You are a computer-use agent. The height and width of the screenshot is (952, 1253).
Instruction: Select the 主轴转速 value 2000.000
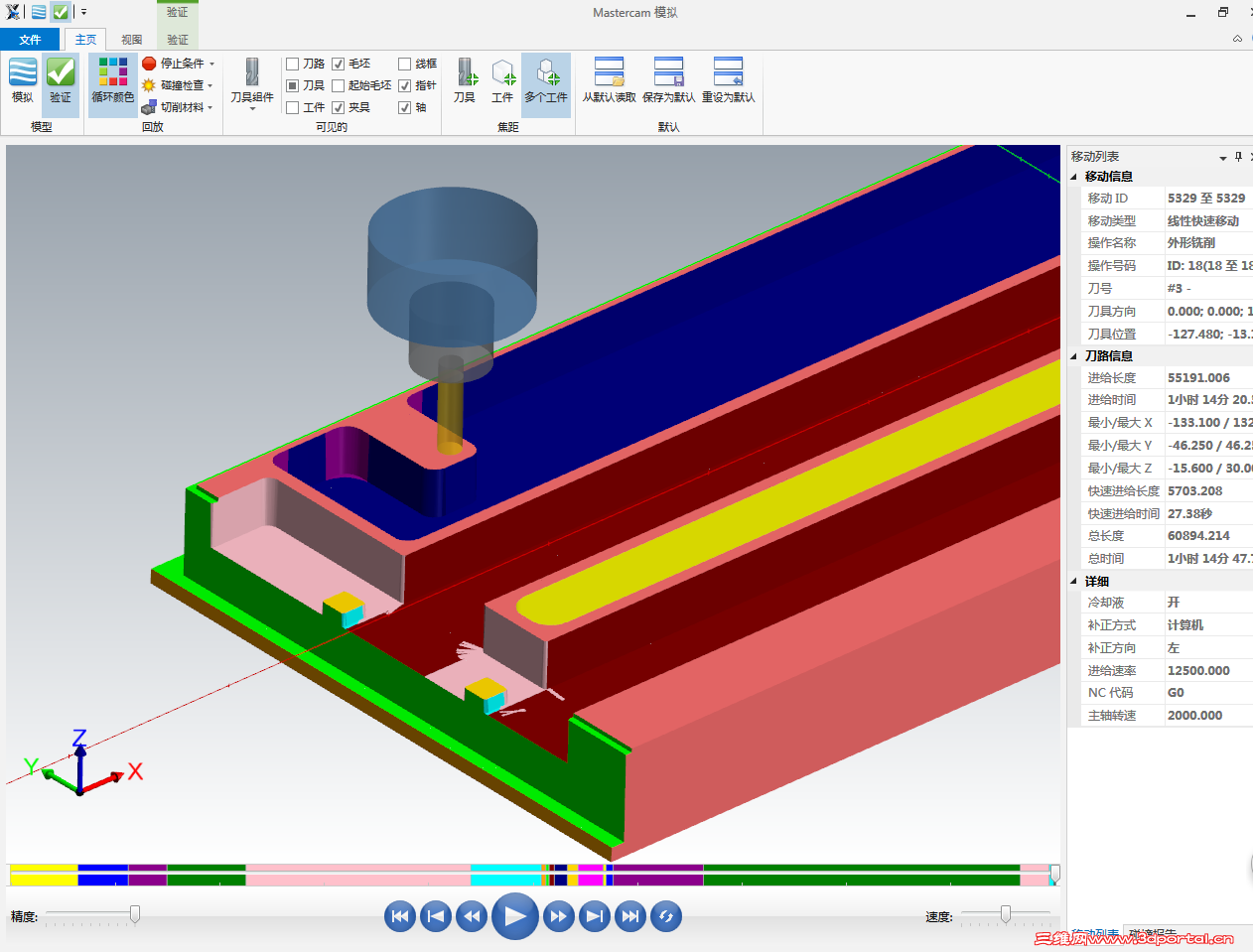point(1194,716)
